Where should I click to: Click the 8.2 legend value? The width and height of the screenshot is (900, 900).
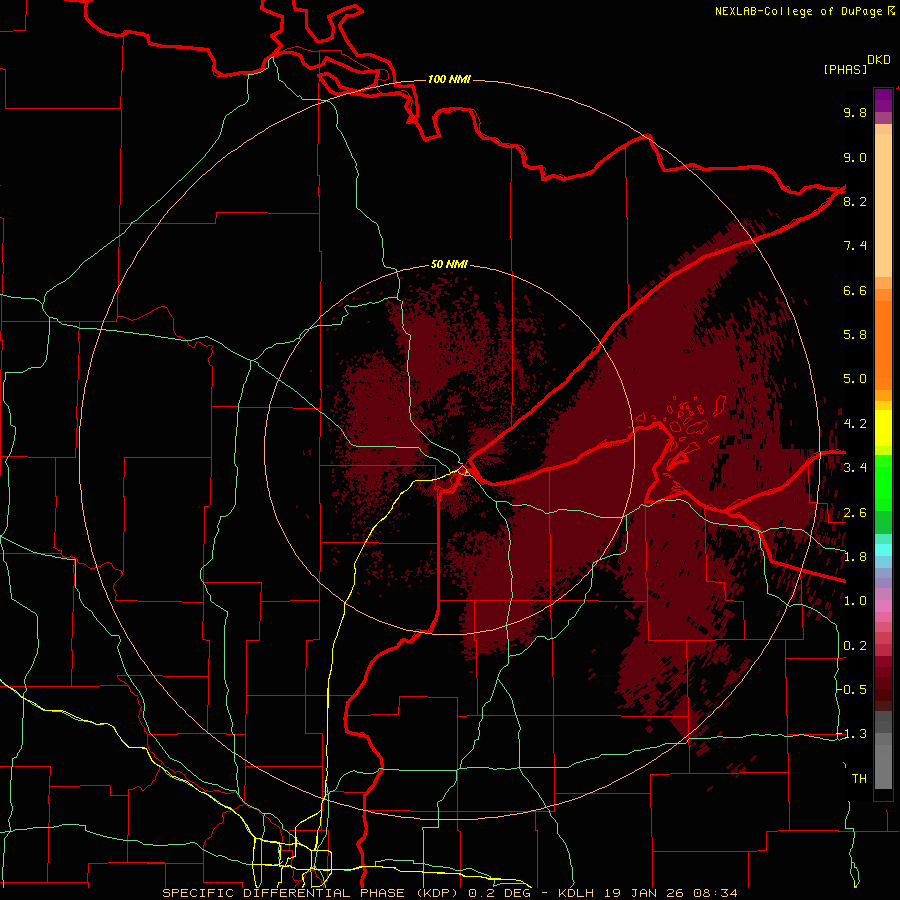coord(855,201)
